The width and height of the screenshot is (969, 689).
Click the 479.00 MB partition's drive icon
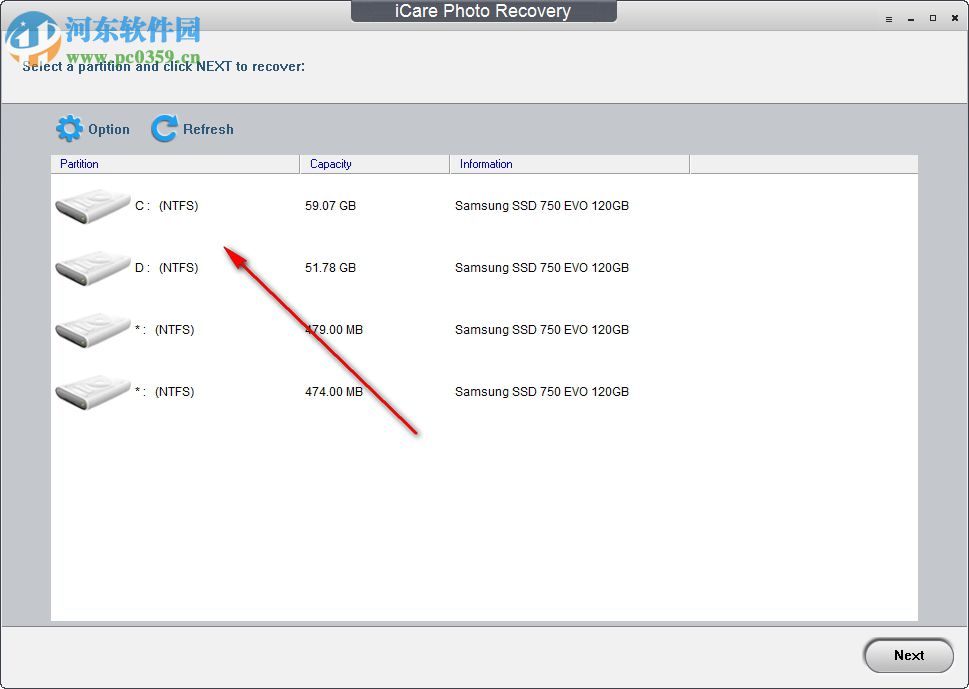point(91,329)
